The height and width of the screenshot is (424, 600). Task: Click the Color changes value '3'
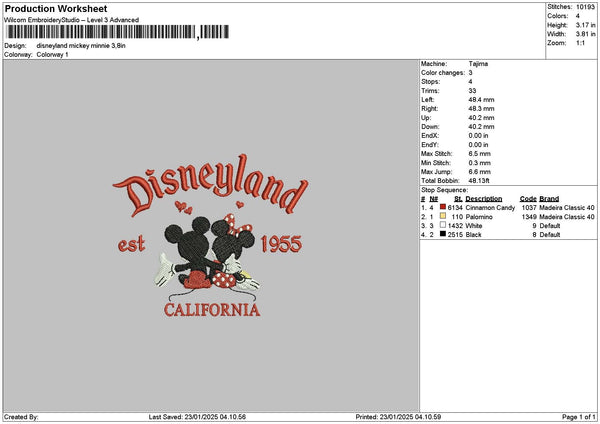470,73
